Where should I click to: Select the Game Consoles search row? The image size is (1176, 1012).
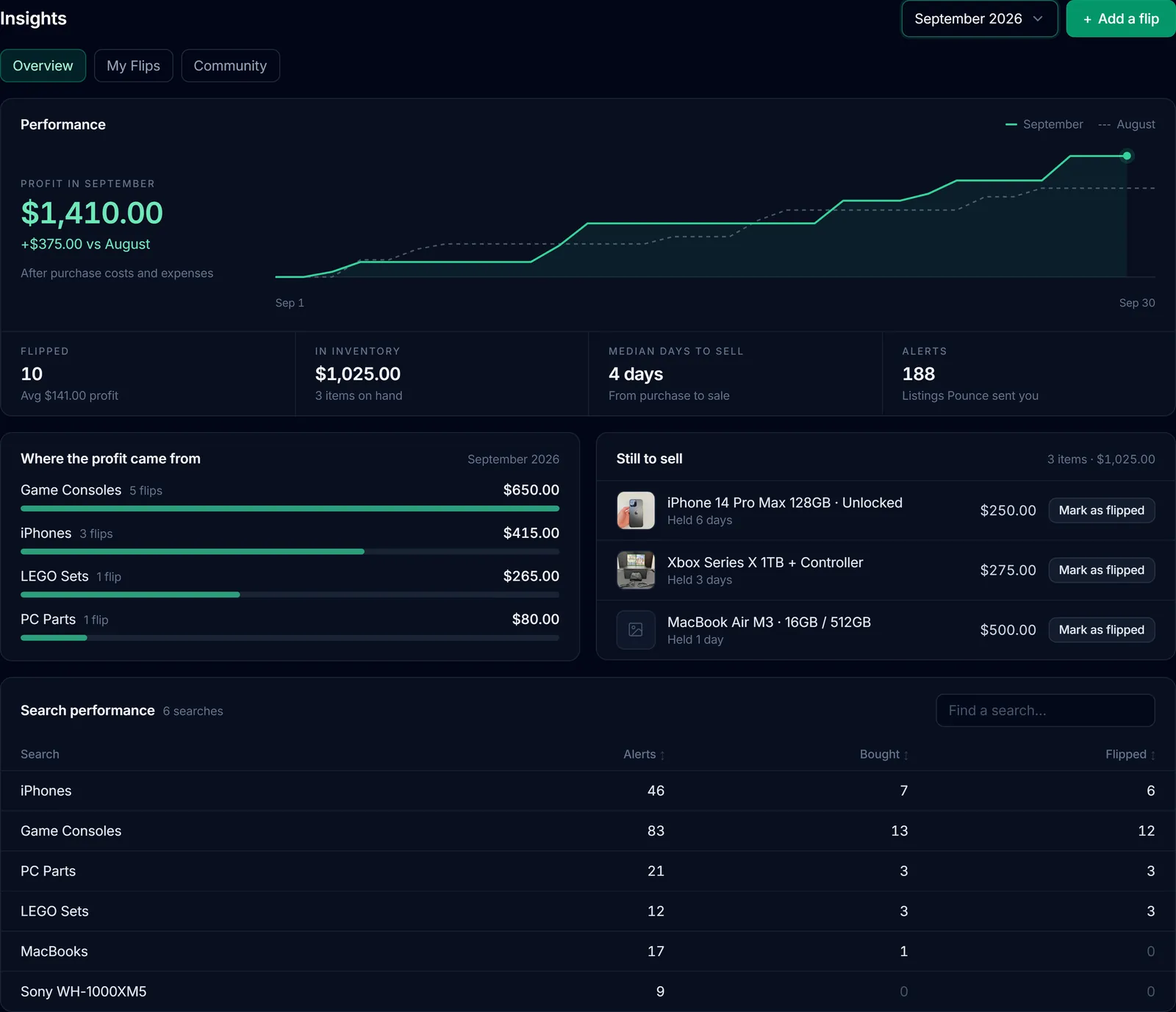pos(588,831)
